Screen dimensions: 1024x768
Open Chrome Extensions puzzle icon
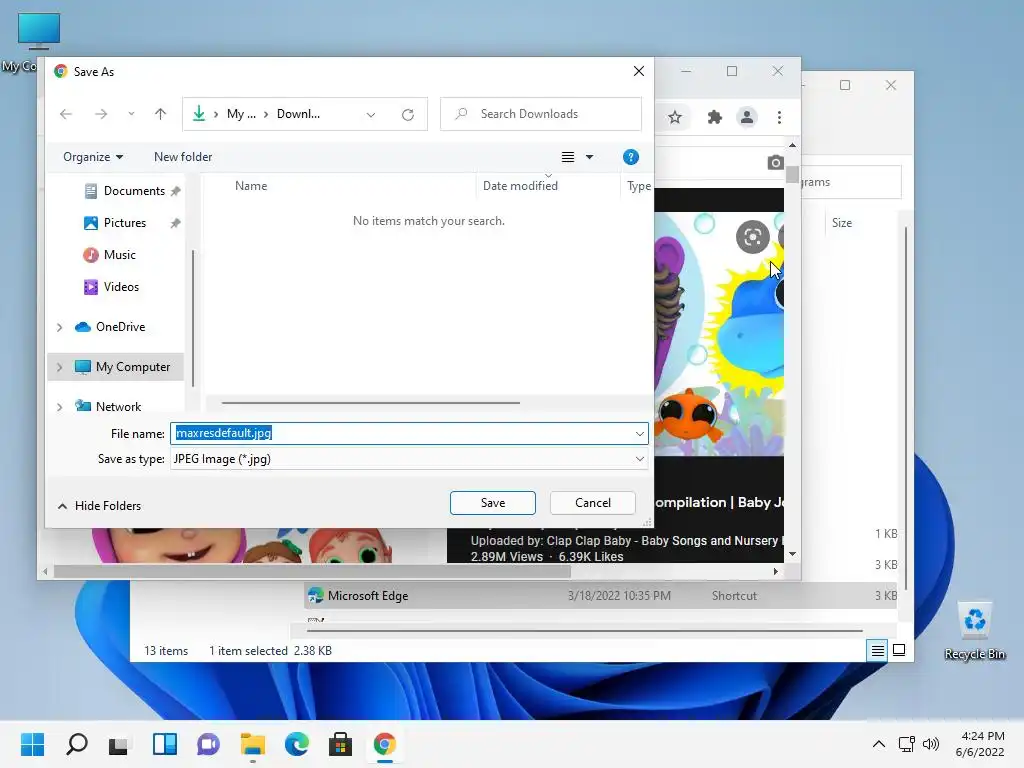pos(714,117)
